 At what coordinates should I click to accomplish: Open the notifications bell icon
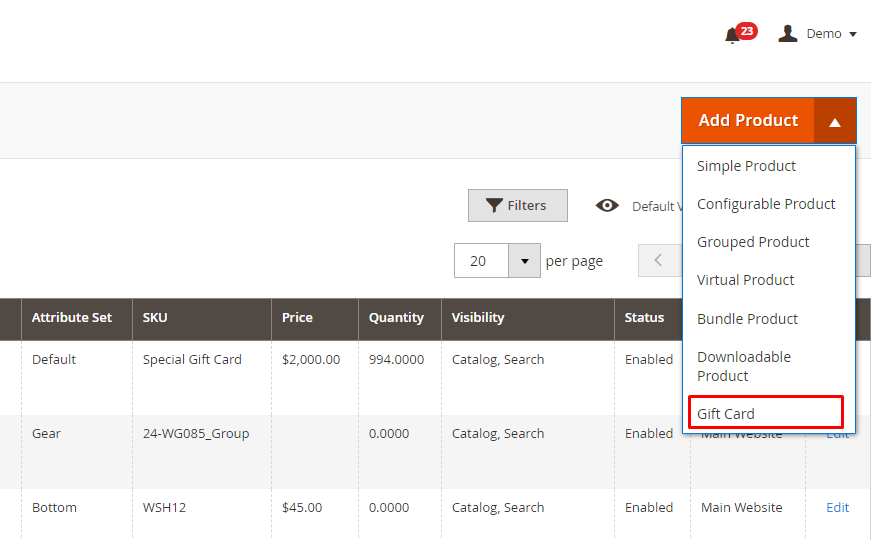coord(733,35)
